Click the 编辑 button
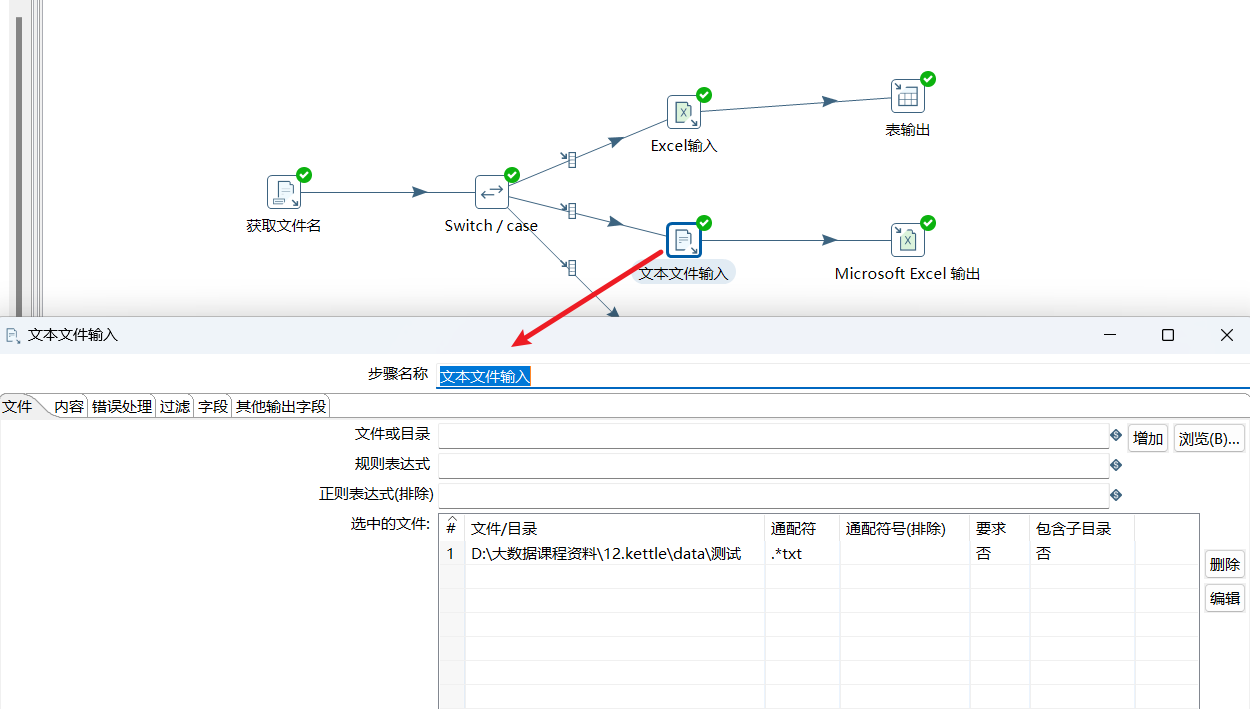 coord(1225,598)
